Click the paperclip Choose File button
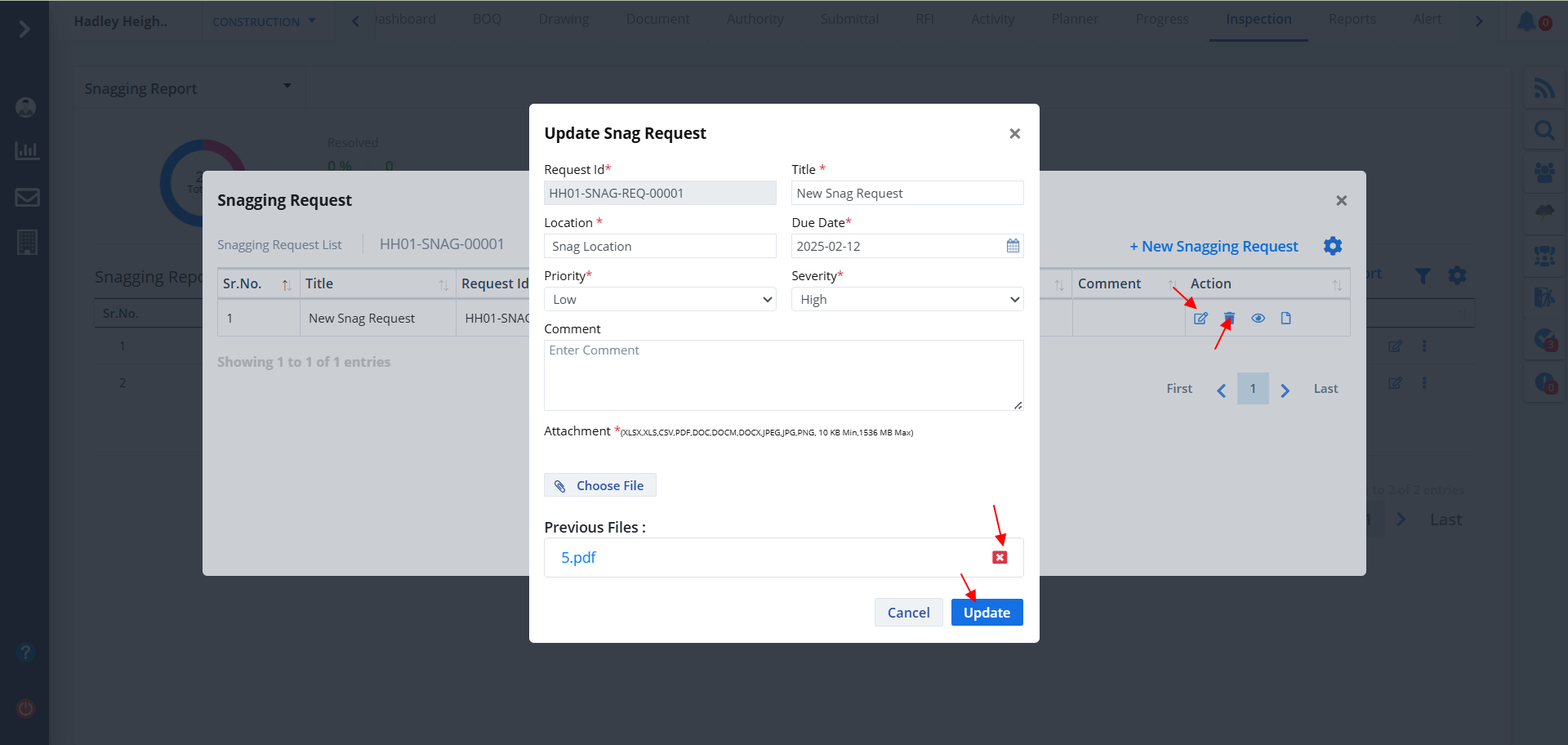The image size is (1568, 745). click(x=600, y=485)
